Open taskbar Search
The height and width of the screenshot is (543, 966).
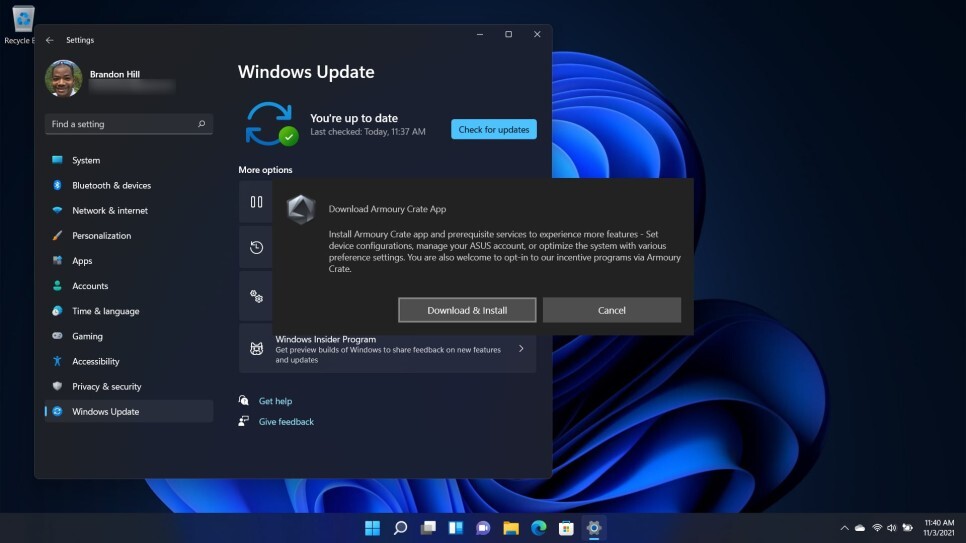(x=400, y=528)
